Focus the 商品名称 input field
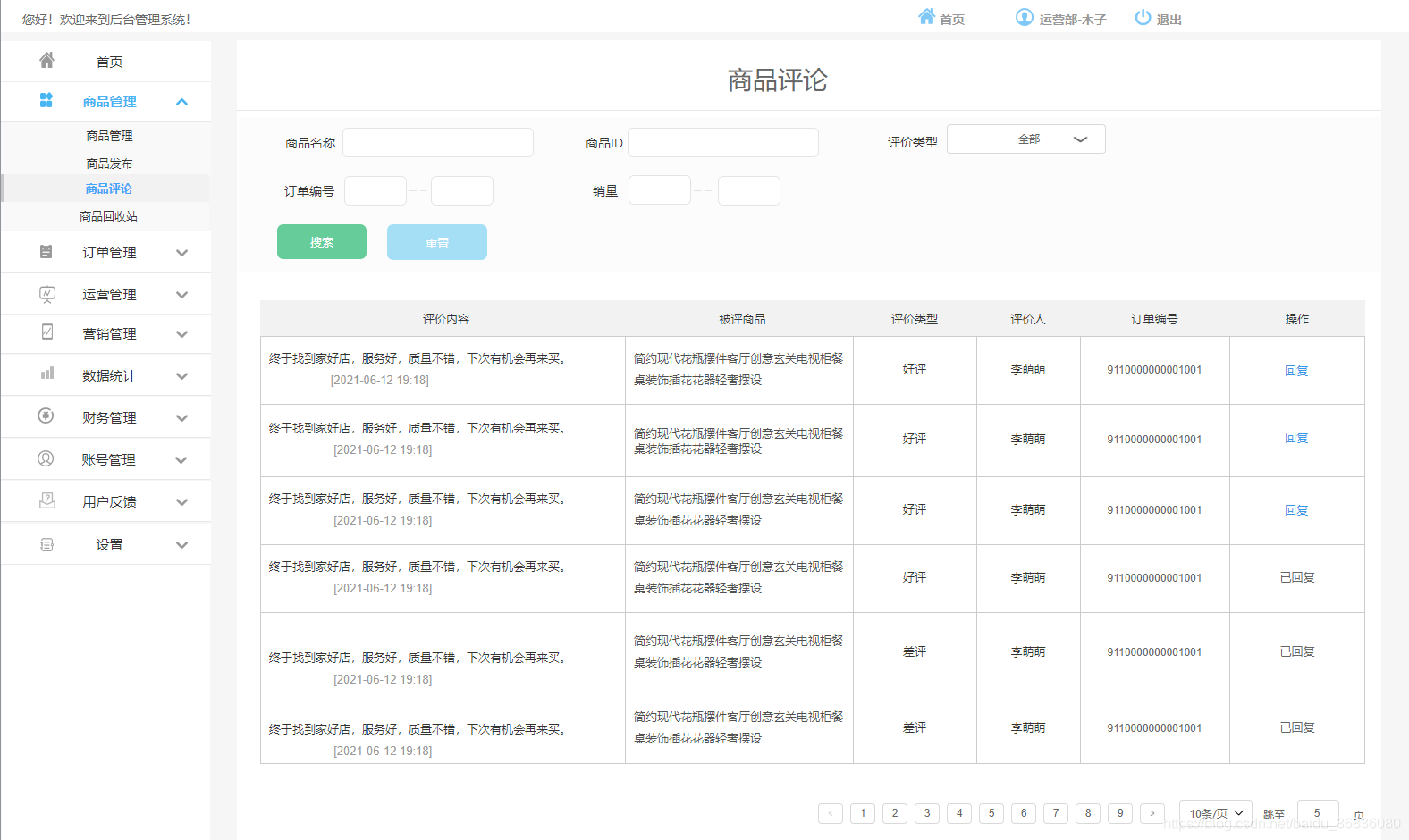The image size is (1409, 840). tap(438, 143)
